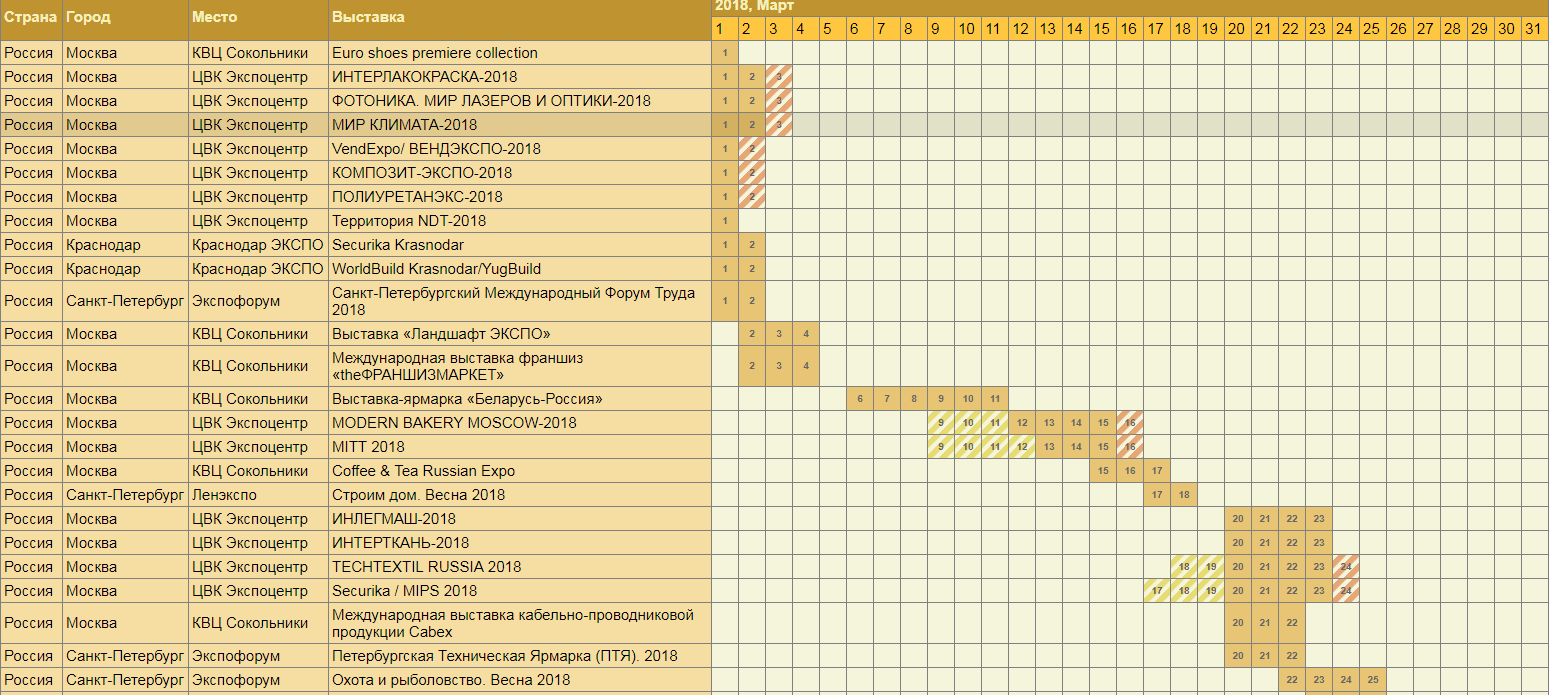The image size is (1550, 695).
Task: Click the Страна column header
Action: (30, 17)
